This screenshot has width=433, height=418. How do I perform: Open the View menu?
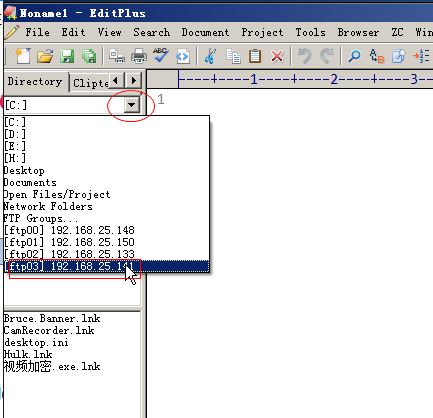[109, 32]
